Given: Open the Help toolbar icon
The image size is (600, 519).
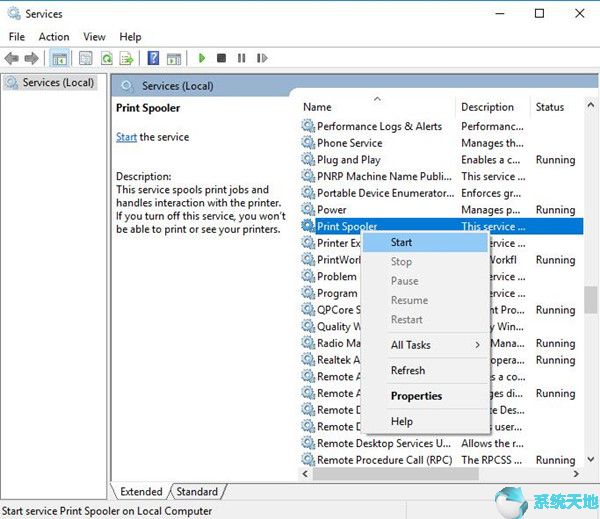Looking at the screenshot, I should (x=153, y=58).
